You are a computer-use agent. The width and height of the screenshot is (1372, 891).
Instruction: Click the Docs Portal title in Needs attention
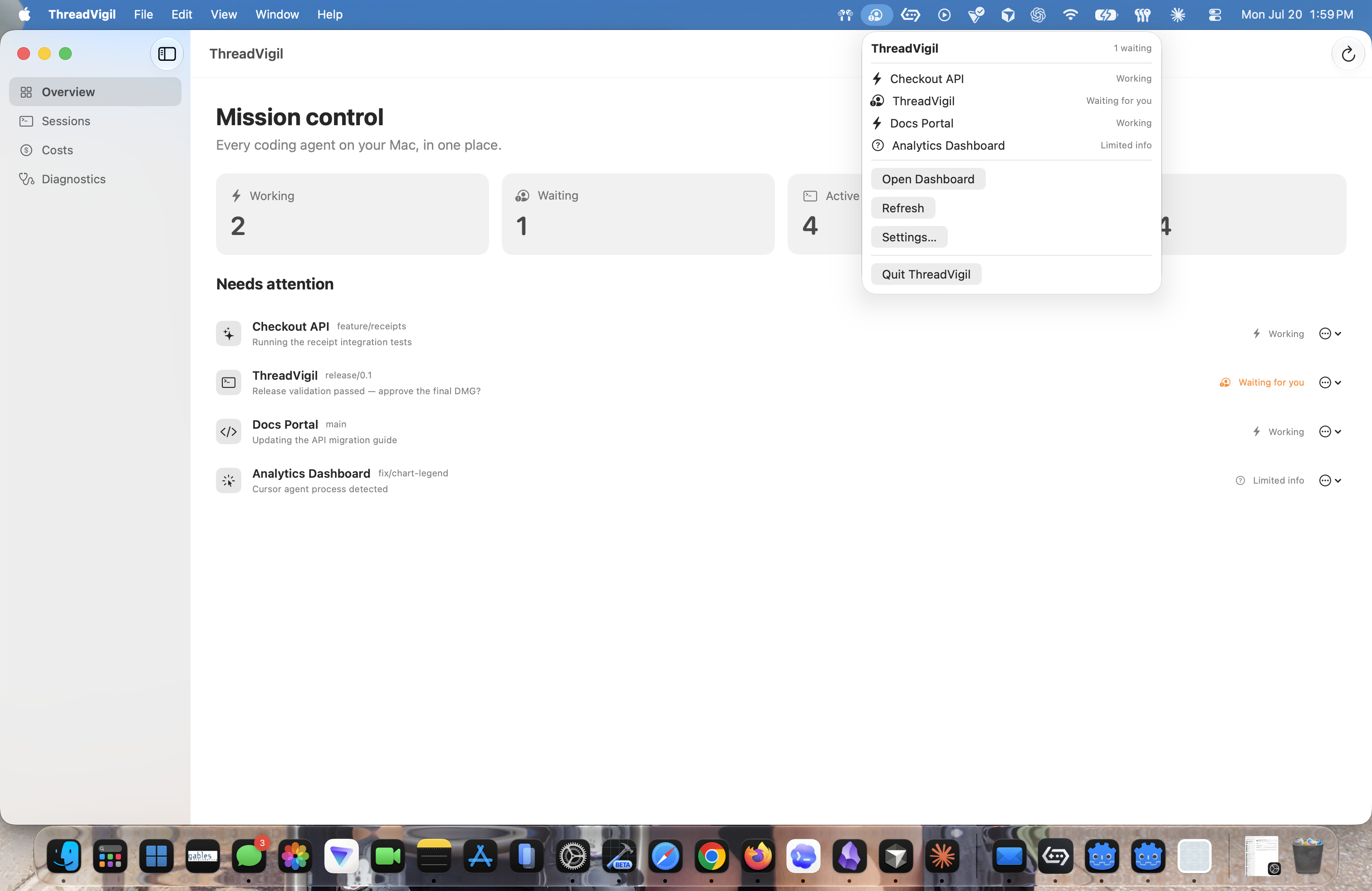pyautogui.click(x=285, y=424)
